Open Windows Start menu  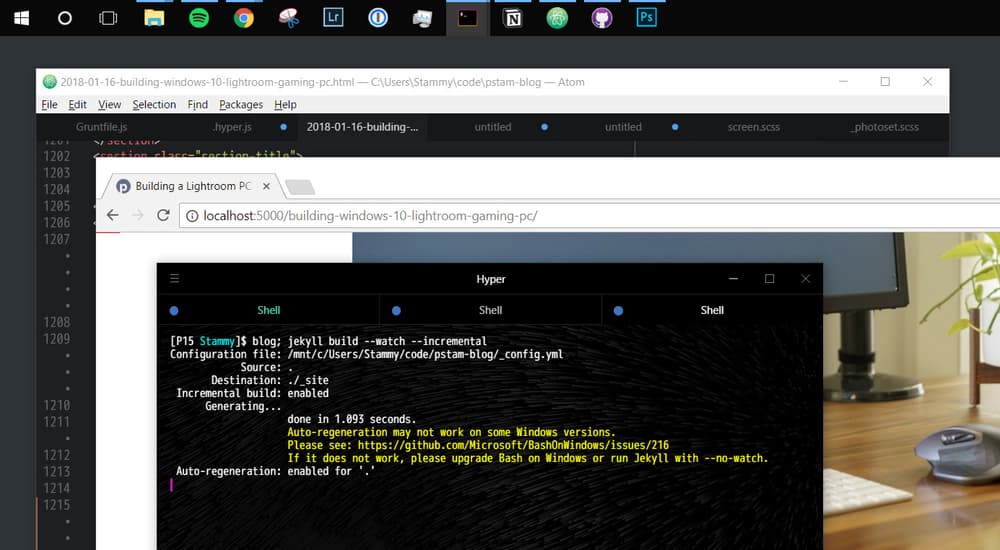click(22, 18)
